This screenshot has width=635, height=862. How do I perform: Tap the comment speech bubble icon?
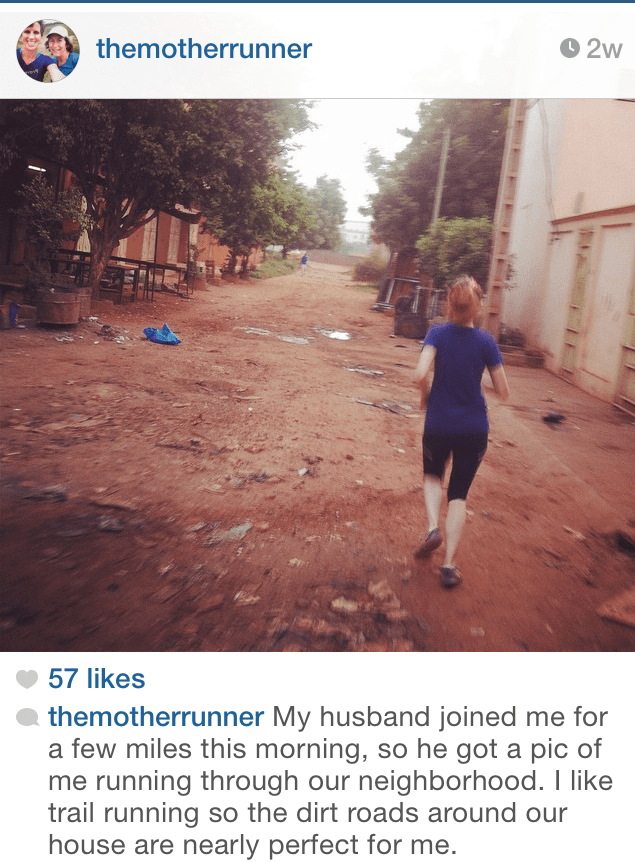pyautogui.click(x=27, y=717)
